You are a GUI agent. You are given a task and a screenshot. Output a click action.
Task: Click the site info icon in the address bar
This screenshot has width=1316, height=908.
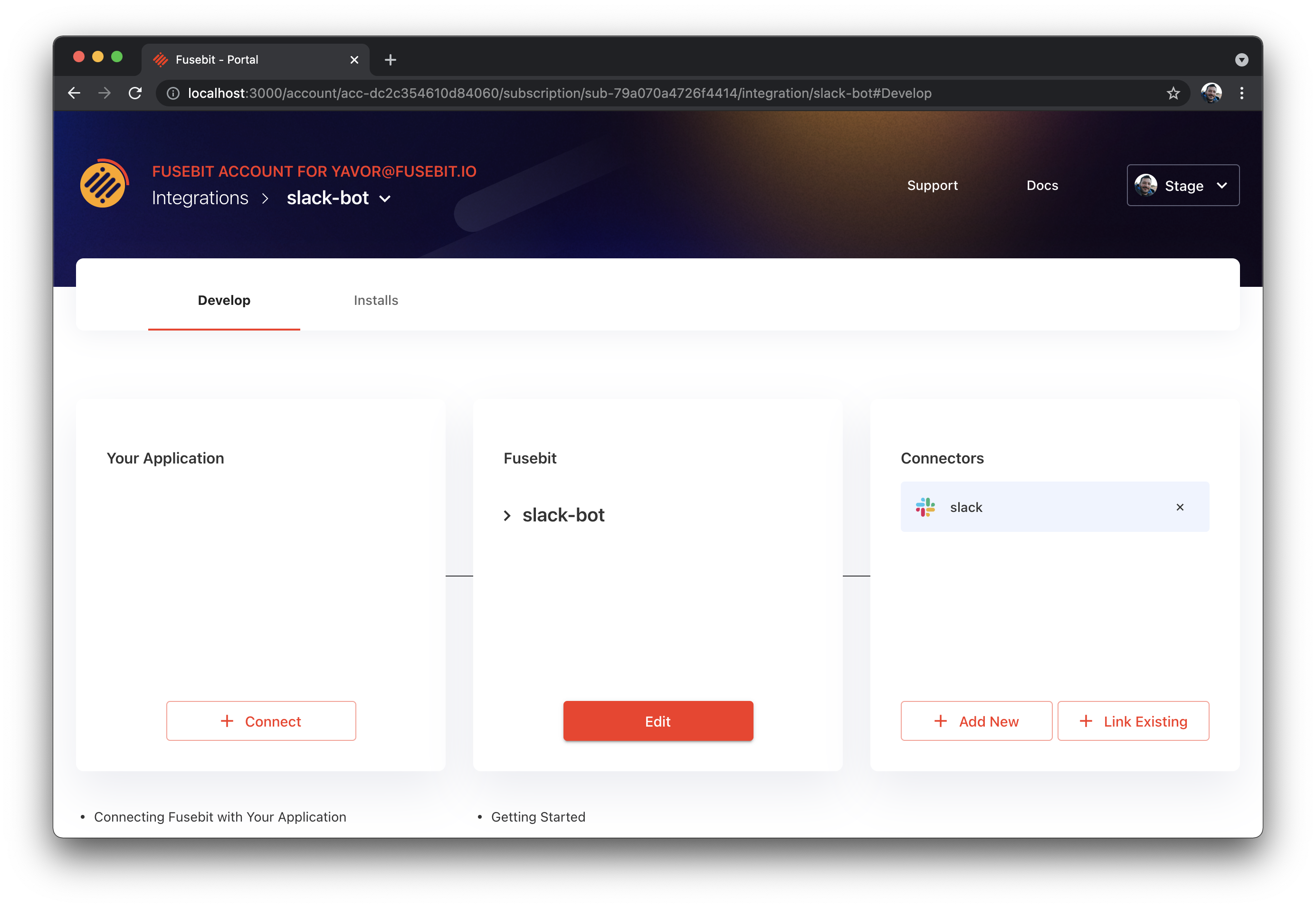pyautogui.click(x=173, y=93)
